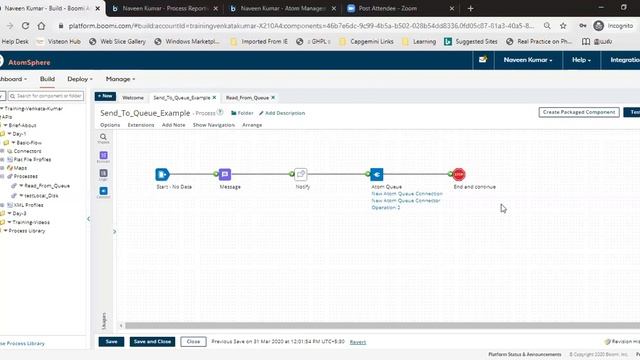
Task: Open the Logic shapes palette
Action: coord(103,174)
